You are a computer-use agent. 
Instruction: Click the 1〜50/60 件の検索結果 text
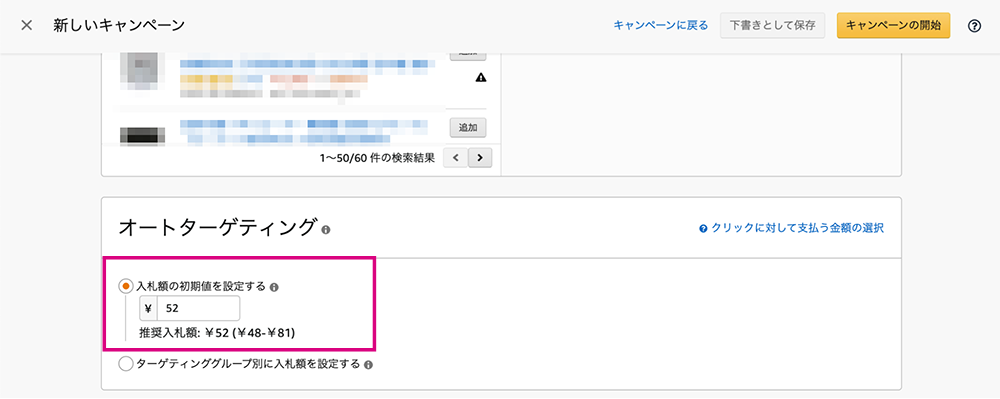(377, 158)
